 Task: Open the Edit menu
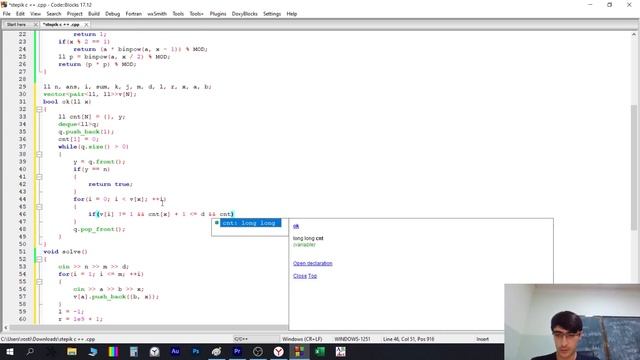pyautogui.click(x=20, y=14)
